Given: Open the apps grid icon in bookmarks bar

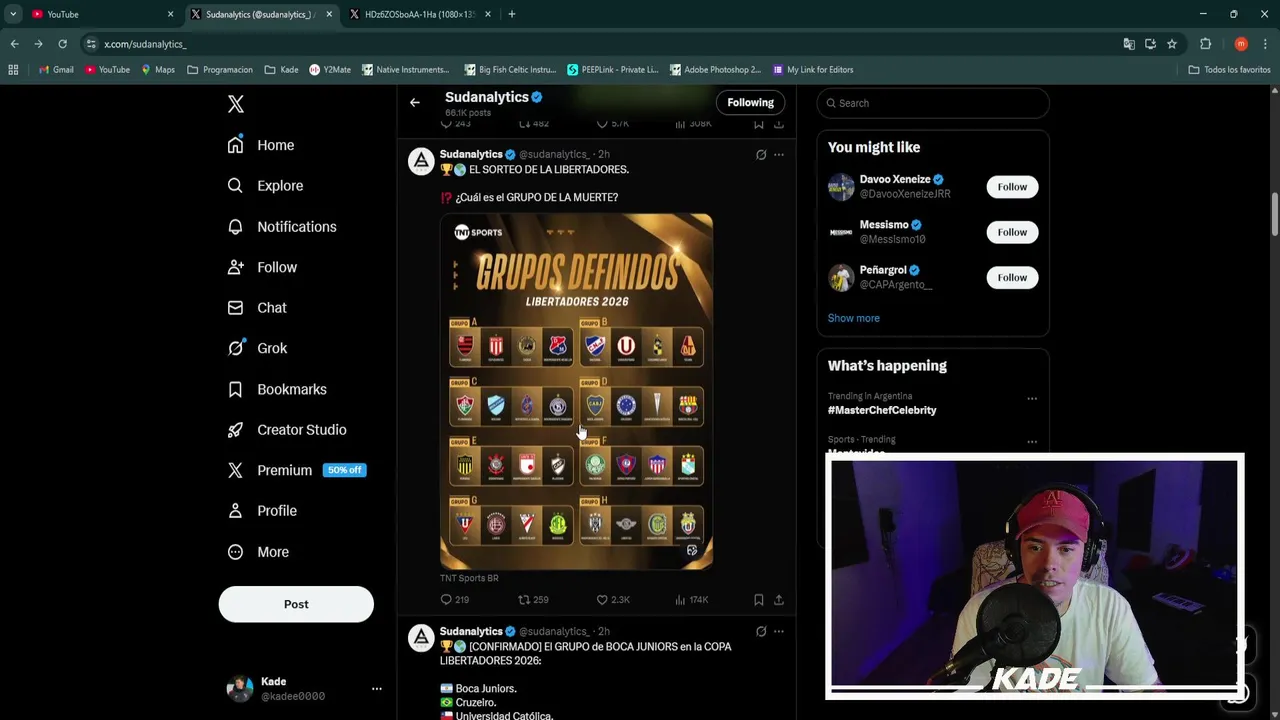Looking at the screenshot, I should [x=13, y=70].
